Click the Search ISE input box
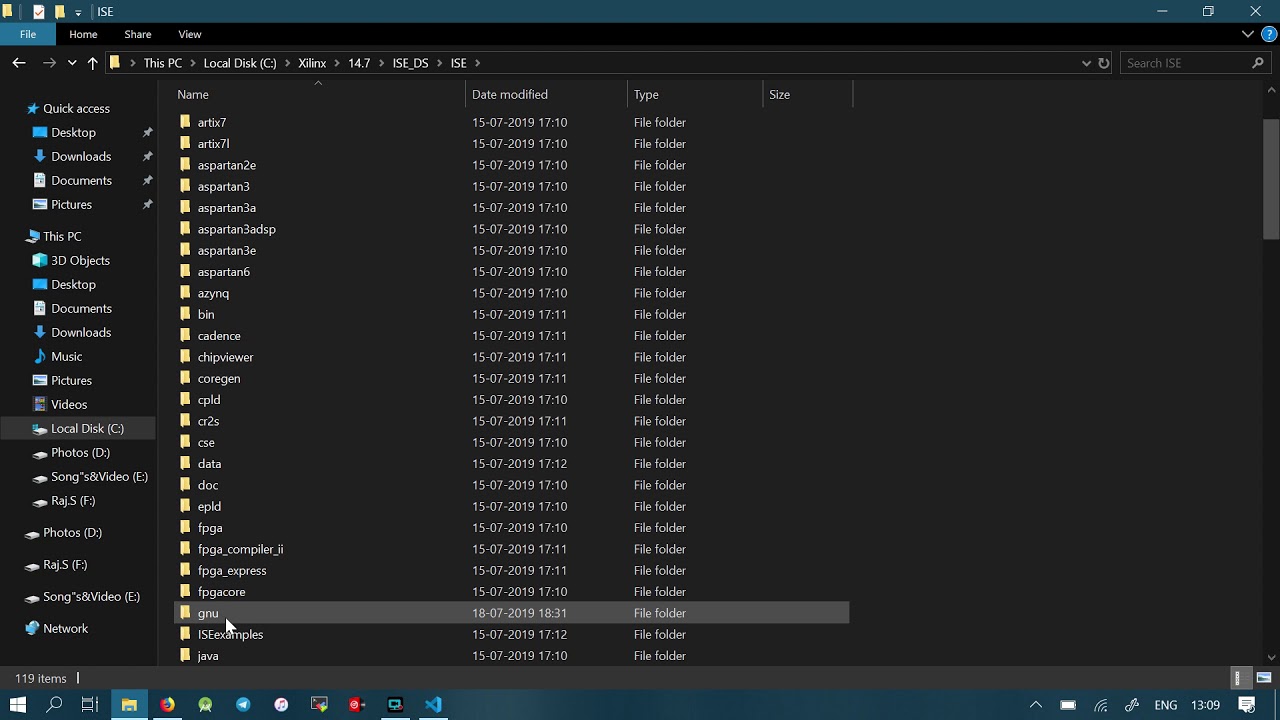 (1195, 63)
